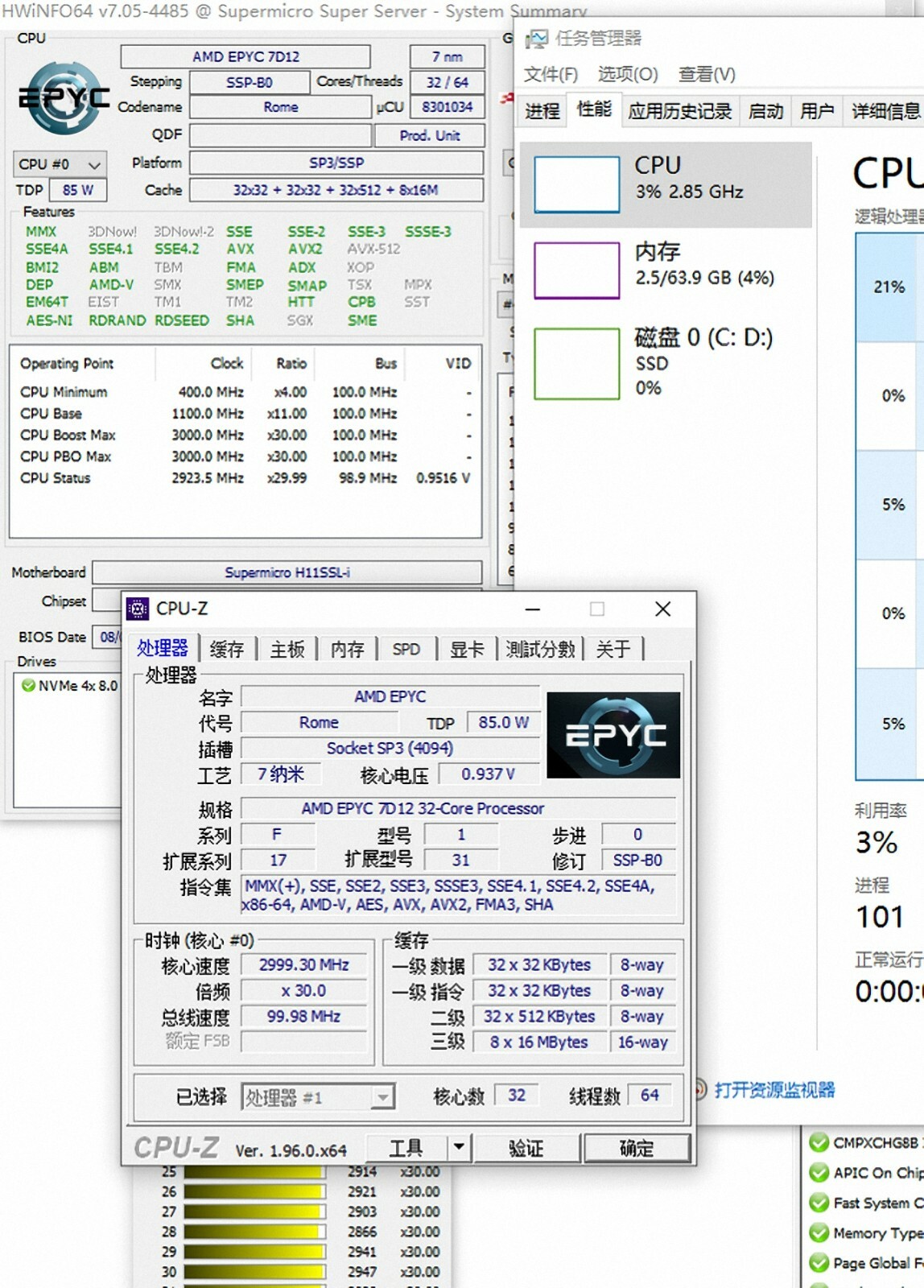Click the 85 W TDP field in HWiNFO64
924x1288 pixels.
click(78, 190)
